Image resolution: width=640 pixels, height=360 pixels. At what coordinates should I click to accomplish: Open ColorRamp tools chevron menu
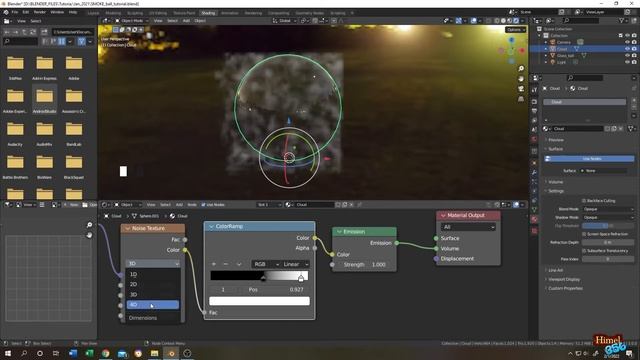(x=238, y=264)
